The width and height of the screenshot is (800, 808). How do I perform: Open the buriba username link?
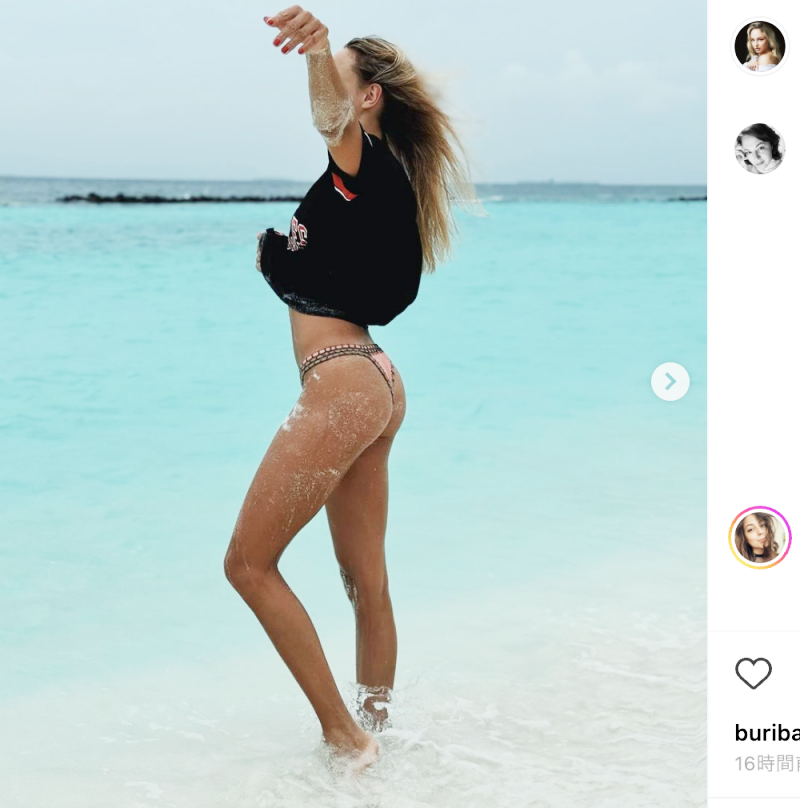pyautogui.click(x=767, y=732)
